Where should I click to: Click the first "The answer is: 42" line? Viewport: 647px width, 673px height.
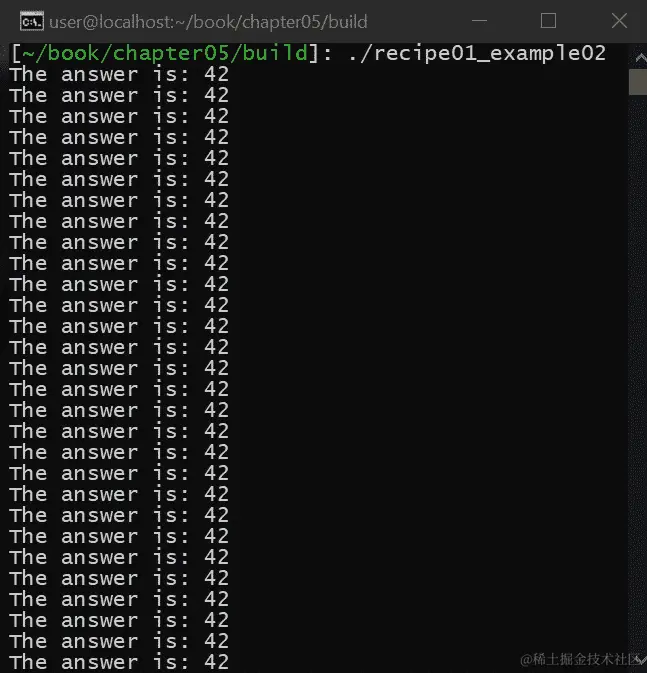tap(119, 75)
